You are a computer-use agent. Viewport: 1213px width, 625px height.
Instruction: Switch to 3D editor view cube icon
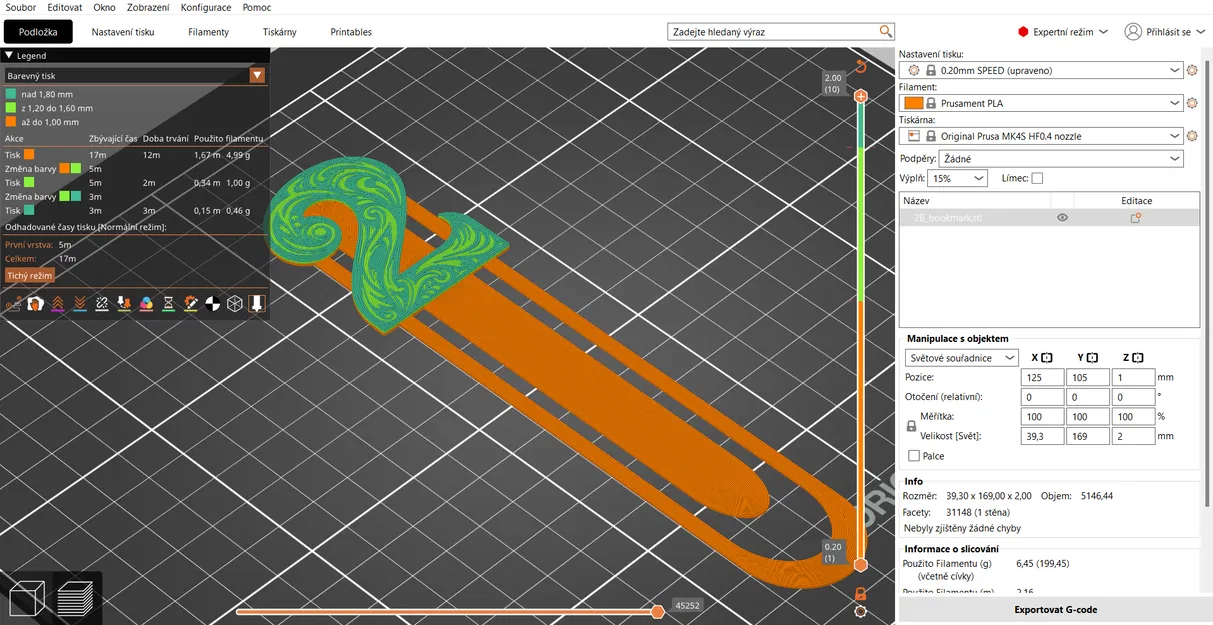pyautogui.click(x=25, y=598)
